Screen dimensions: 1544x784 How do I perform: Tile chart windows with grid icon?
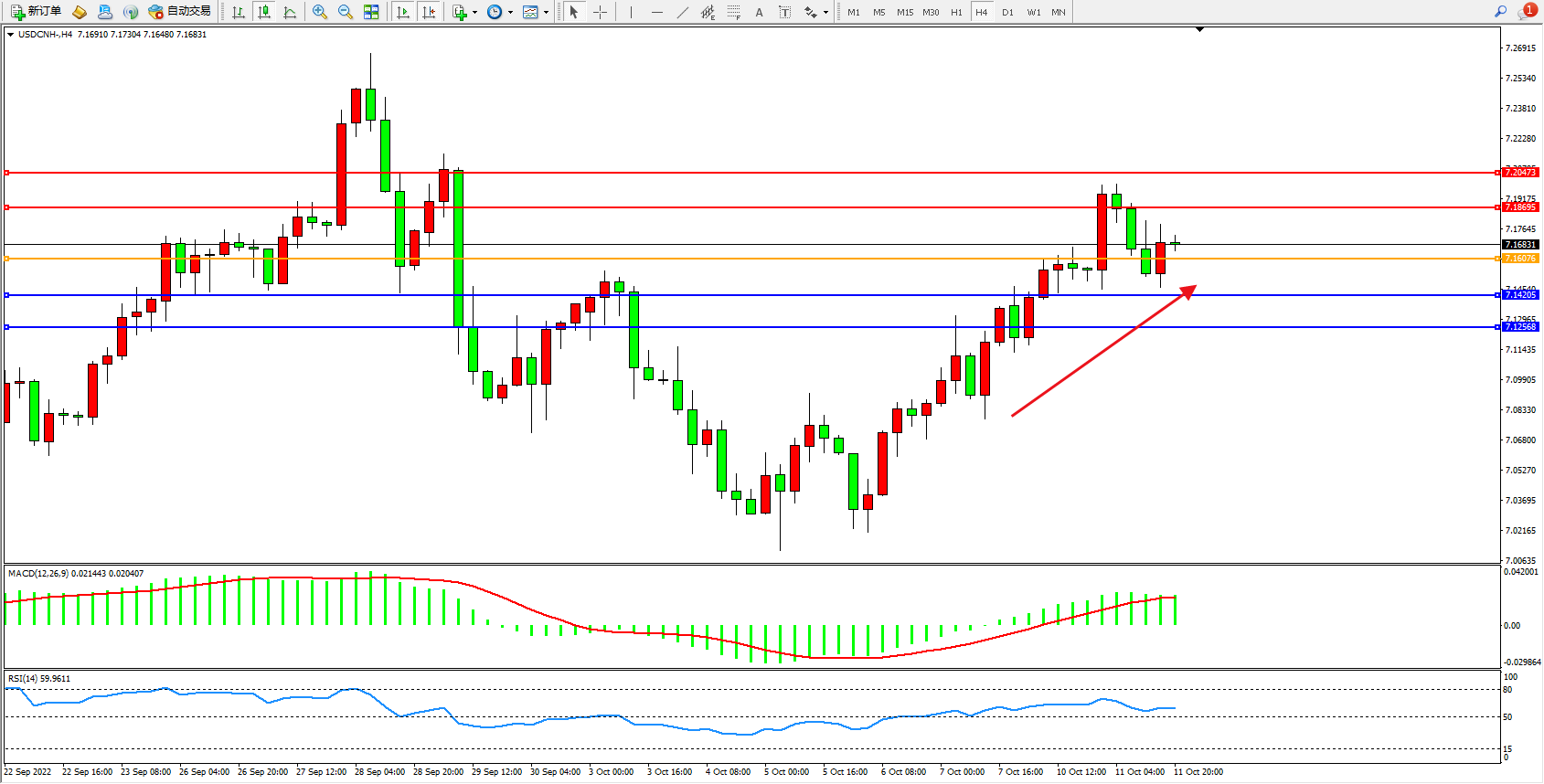(371, 12)
